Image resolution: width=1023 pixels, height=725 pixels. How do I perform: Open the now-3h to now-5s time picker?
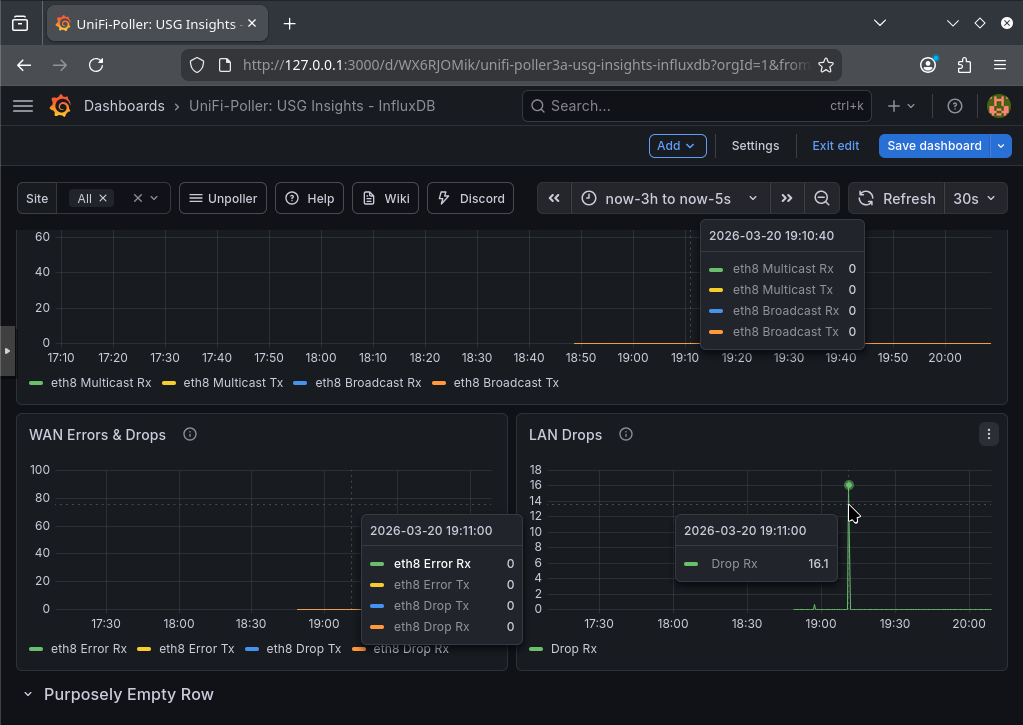pos(668,198)
